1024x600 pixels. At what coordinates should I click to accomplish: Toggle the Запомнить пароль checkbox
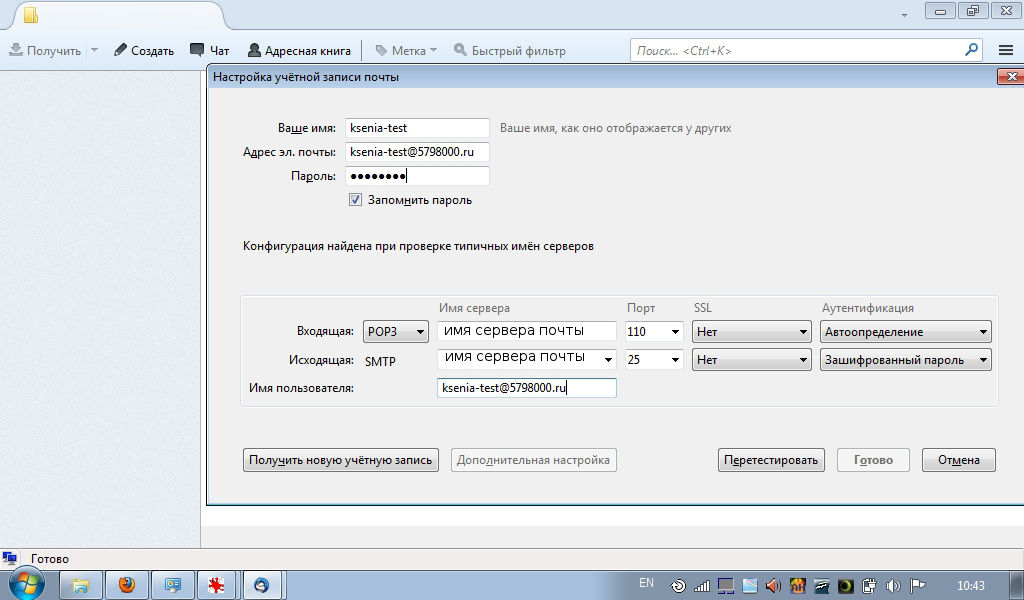pos(355,200)
